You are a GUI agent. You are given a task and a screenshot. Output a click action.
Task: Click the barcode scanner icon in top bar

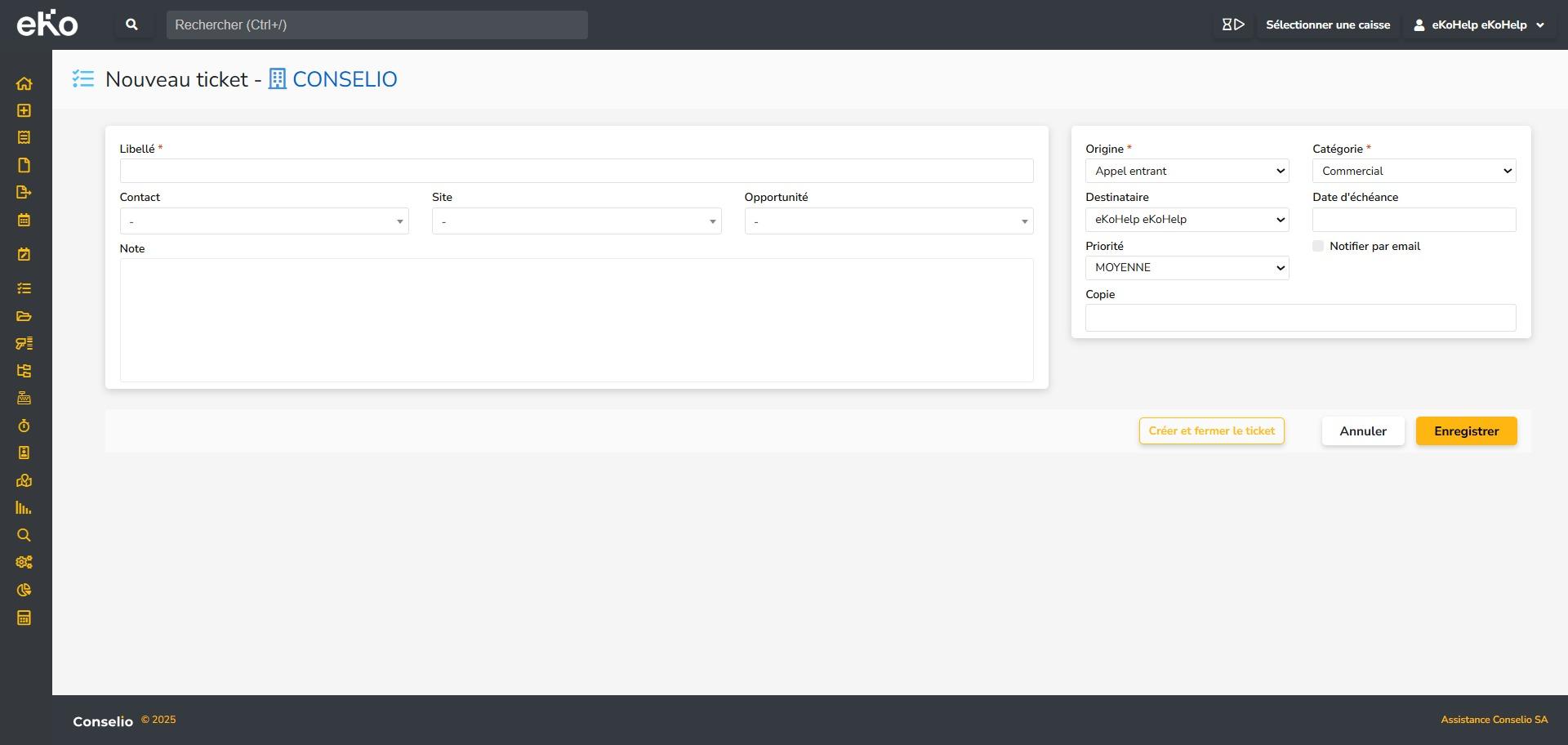pos(1232,25)
